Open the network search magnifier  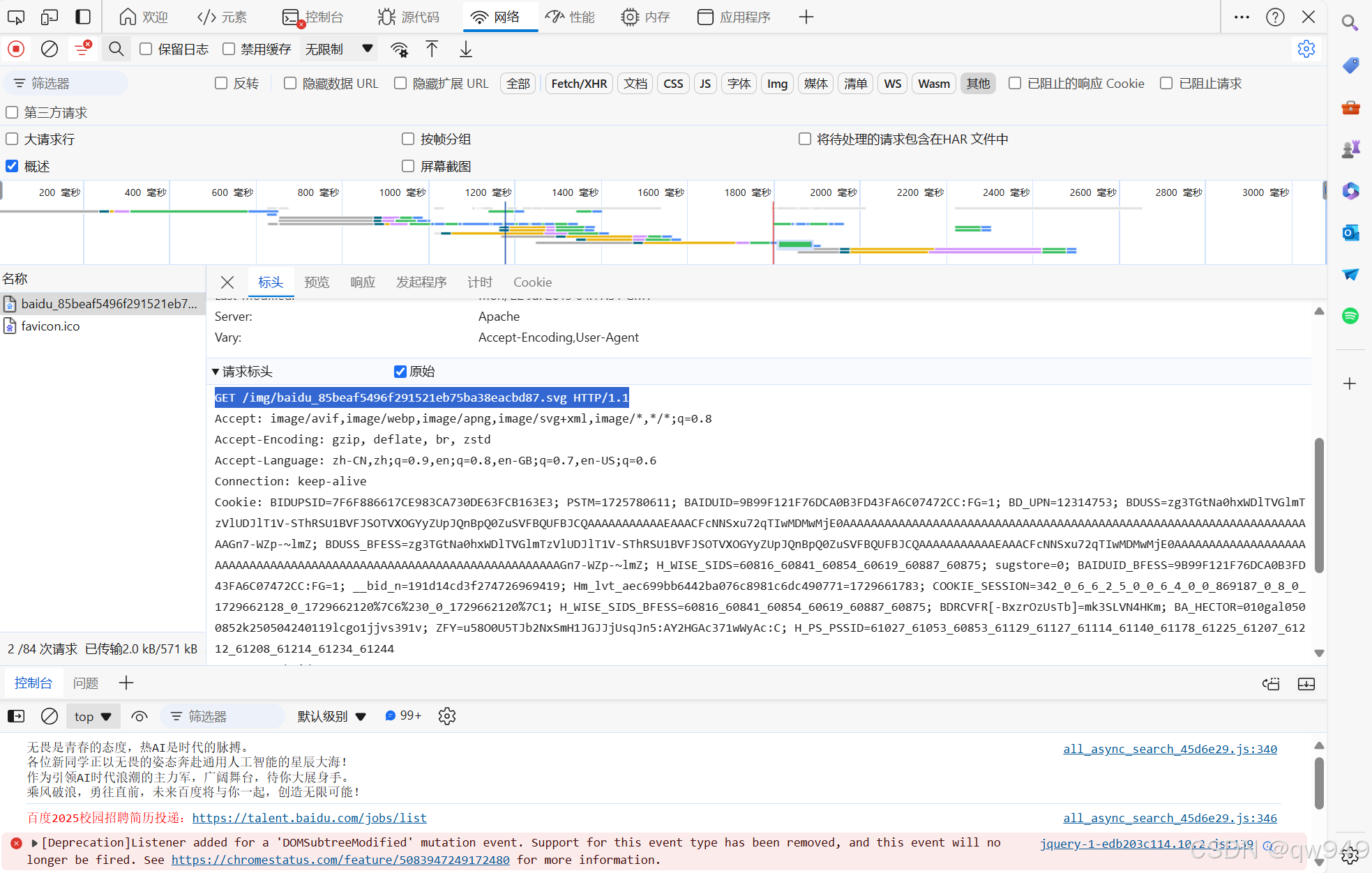tap(115, 49)
